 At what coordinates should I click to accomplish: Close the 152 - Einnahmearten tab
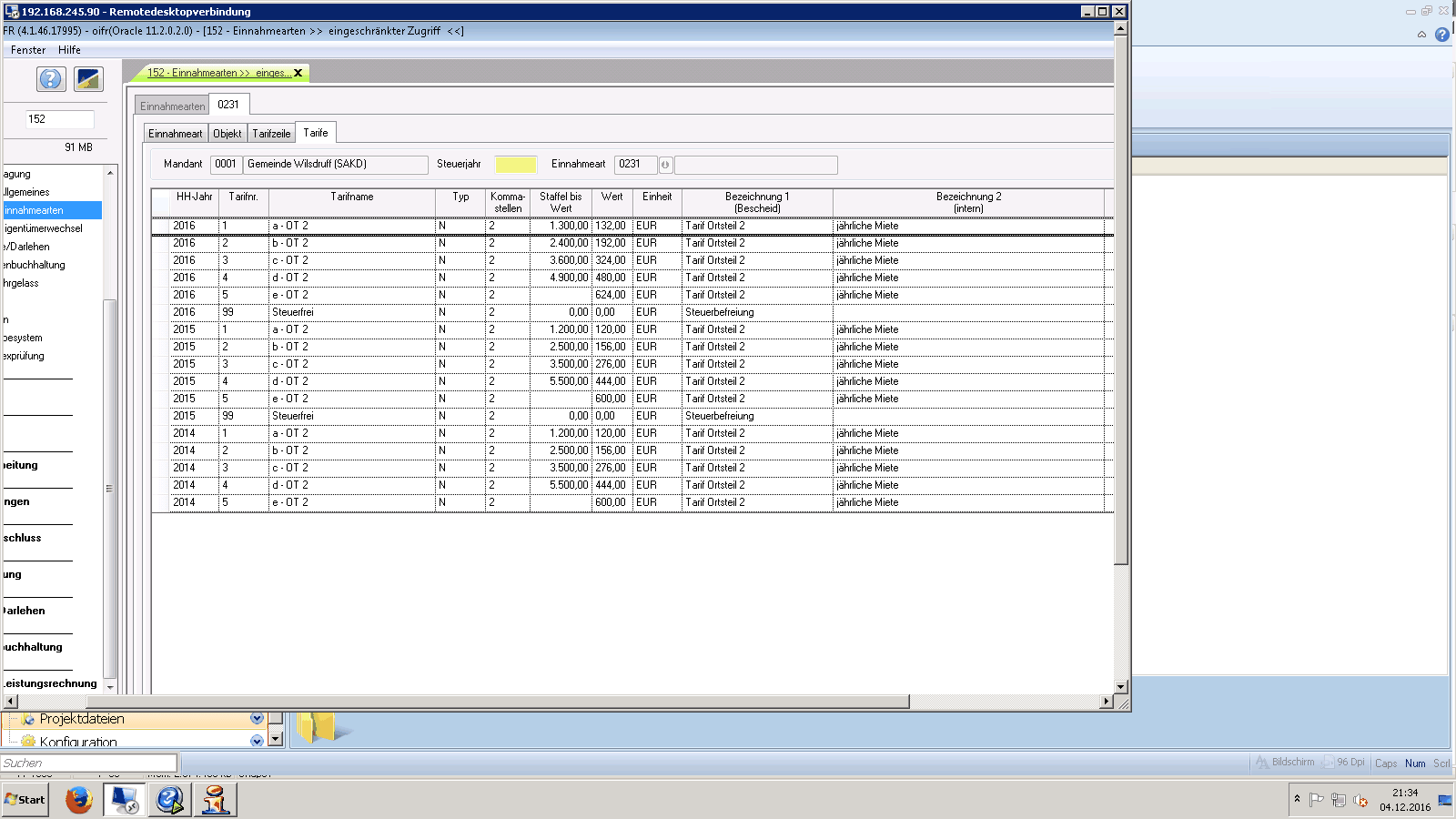[x=298, y=73]
